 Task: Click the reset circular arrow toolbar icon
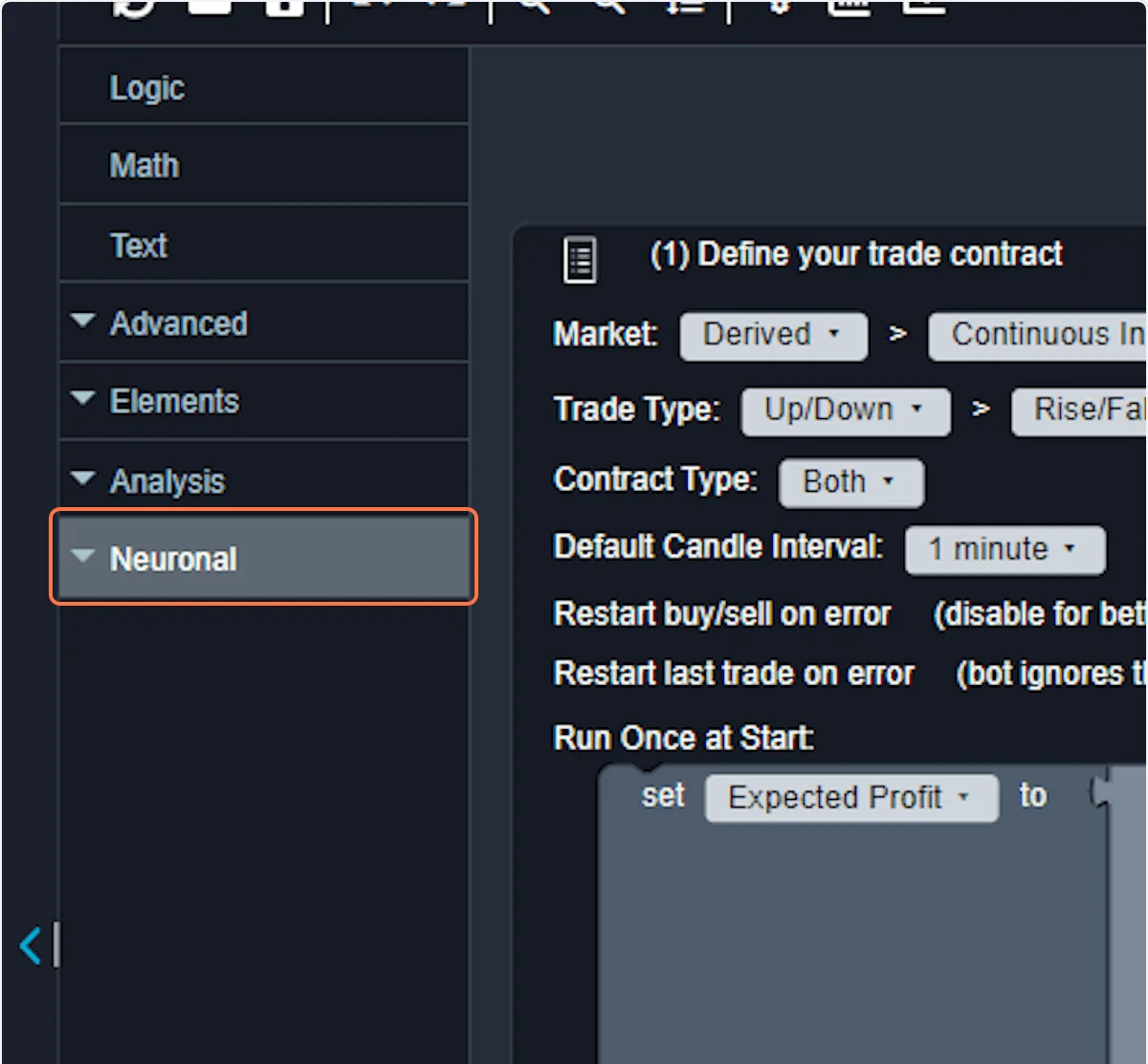coord(133,8)
